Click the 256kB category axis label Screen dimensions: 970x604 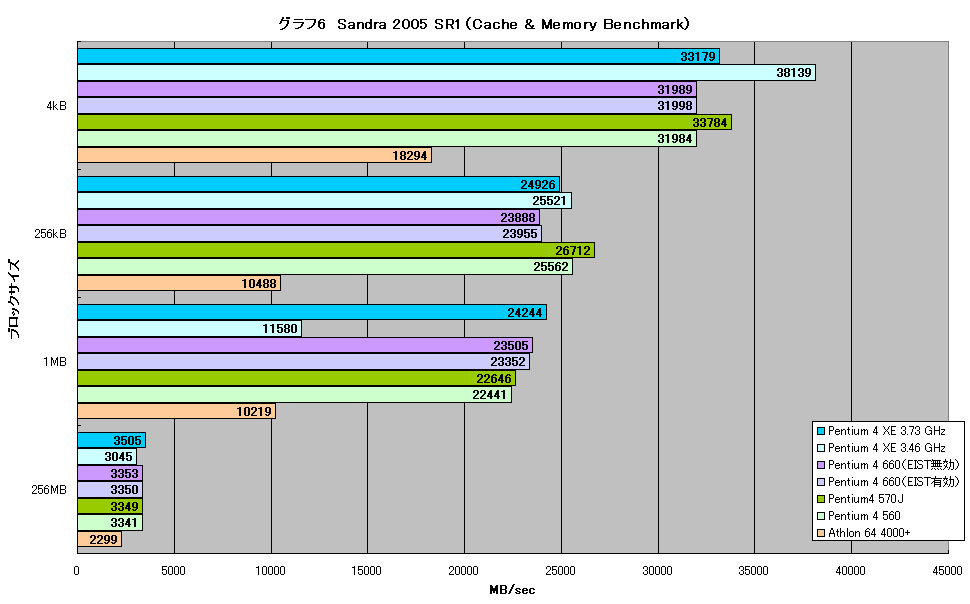point(51,234)
